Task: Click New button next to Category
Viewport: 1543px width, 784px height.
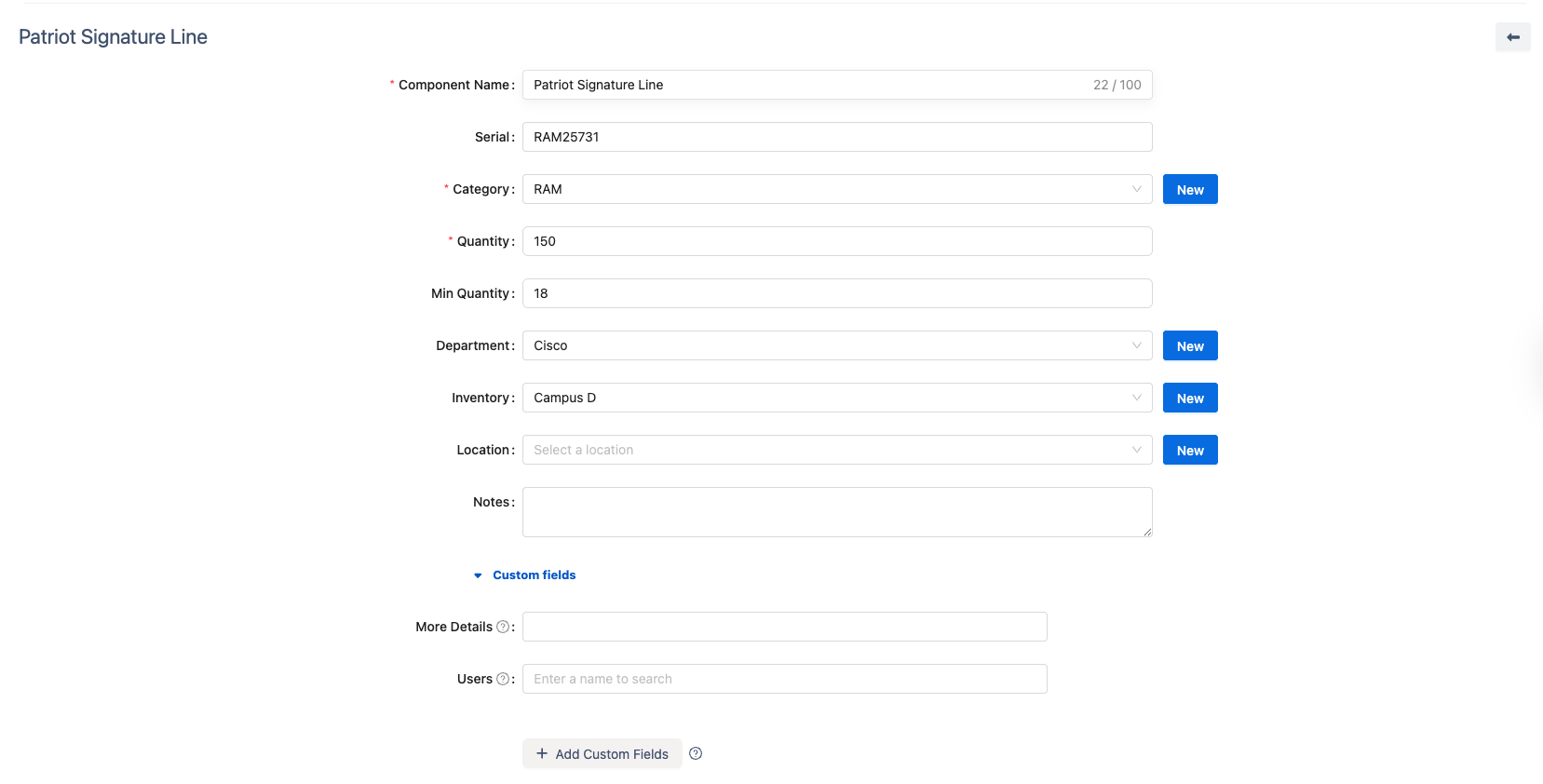Action: (1189, 189)
